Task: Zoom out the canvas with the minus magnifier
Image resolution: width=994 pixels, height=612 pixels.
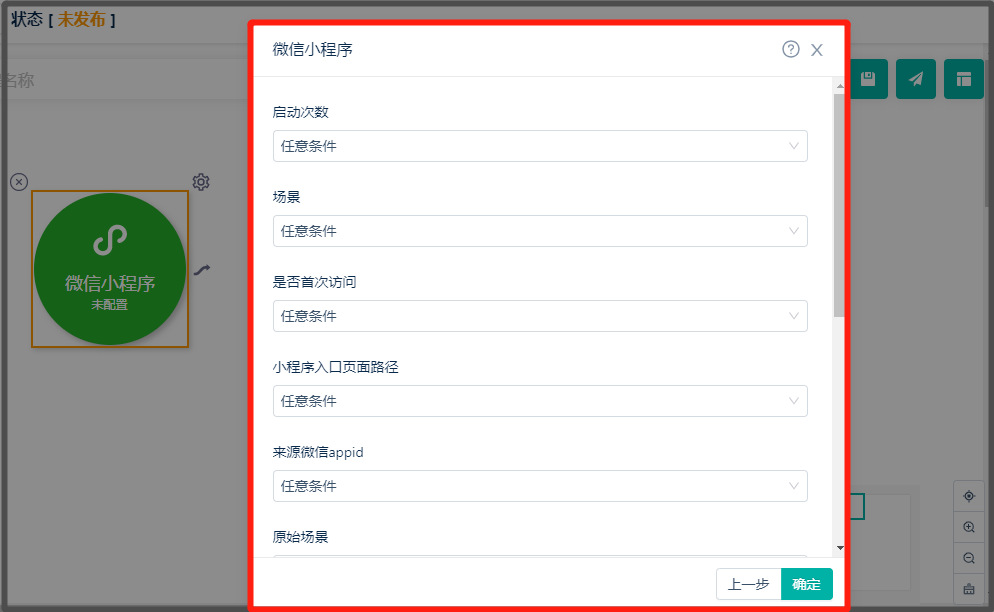Action: (x=969, y=558)
